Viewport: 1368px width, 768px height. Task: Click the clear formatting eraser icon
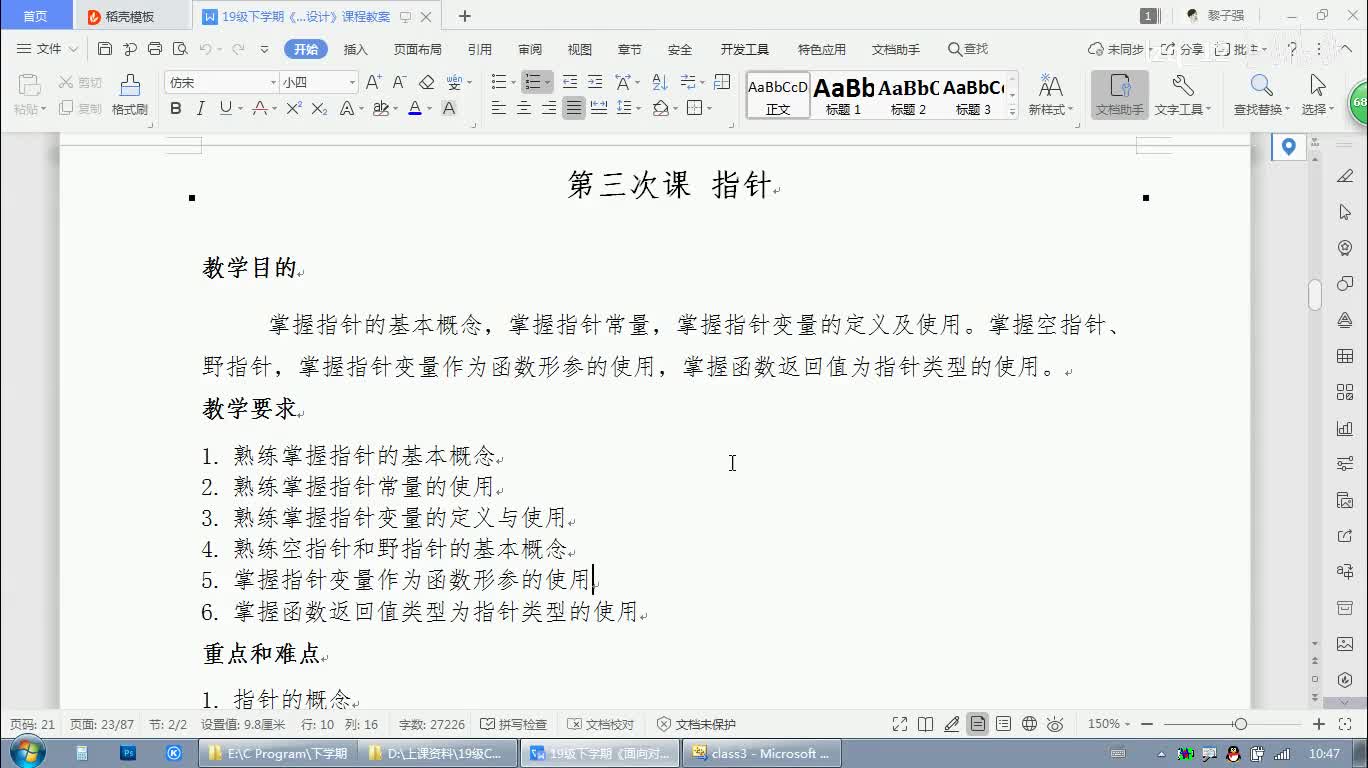click(x=427, y=82)
